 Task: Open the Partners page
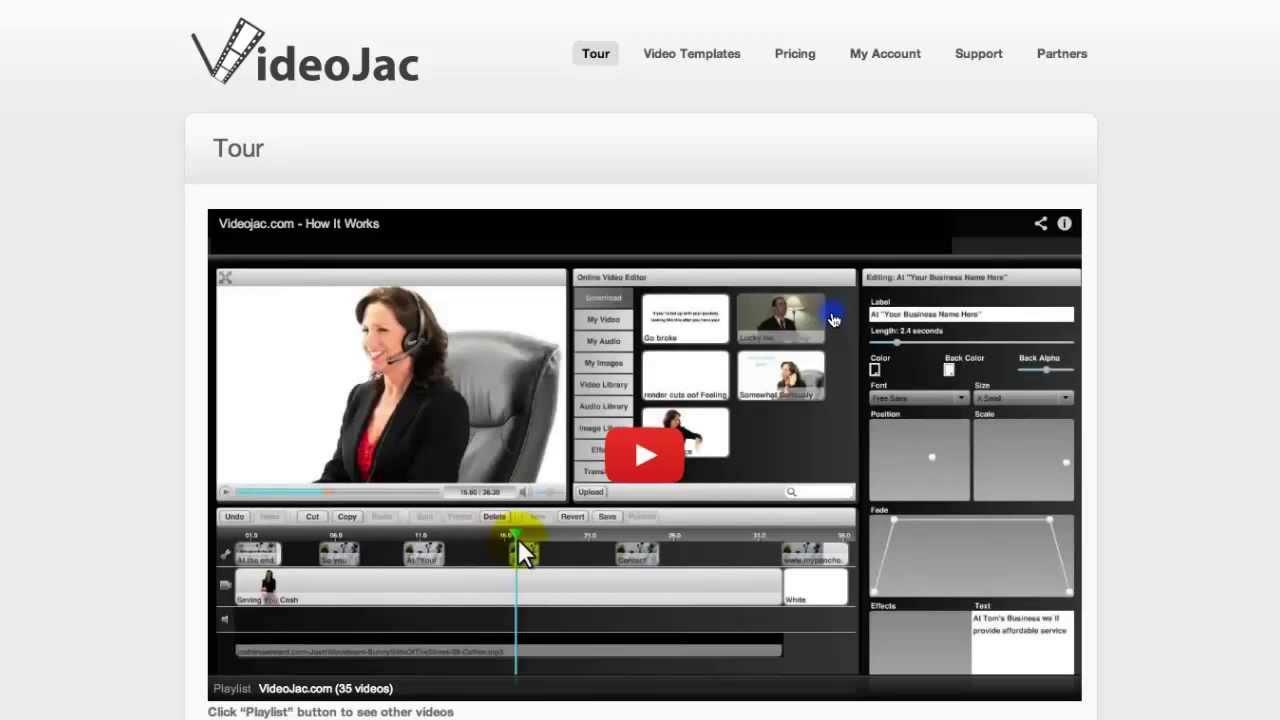(1062, 54)
